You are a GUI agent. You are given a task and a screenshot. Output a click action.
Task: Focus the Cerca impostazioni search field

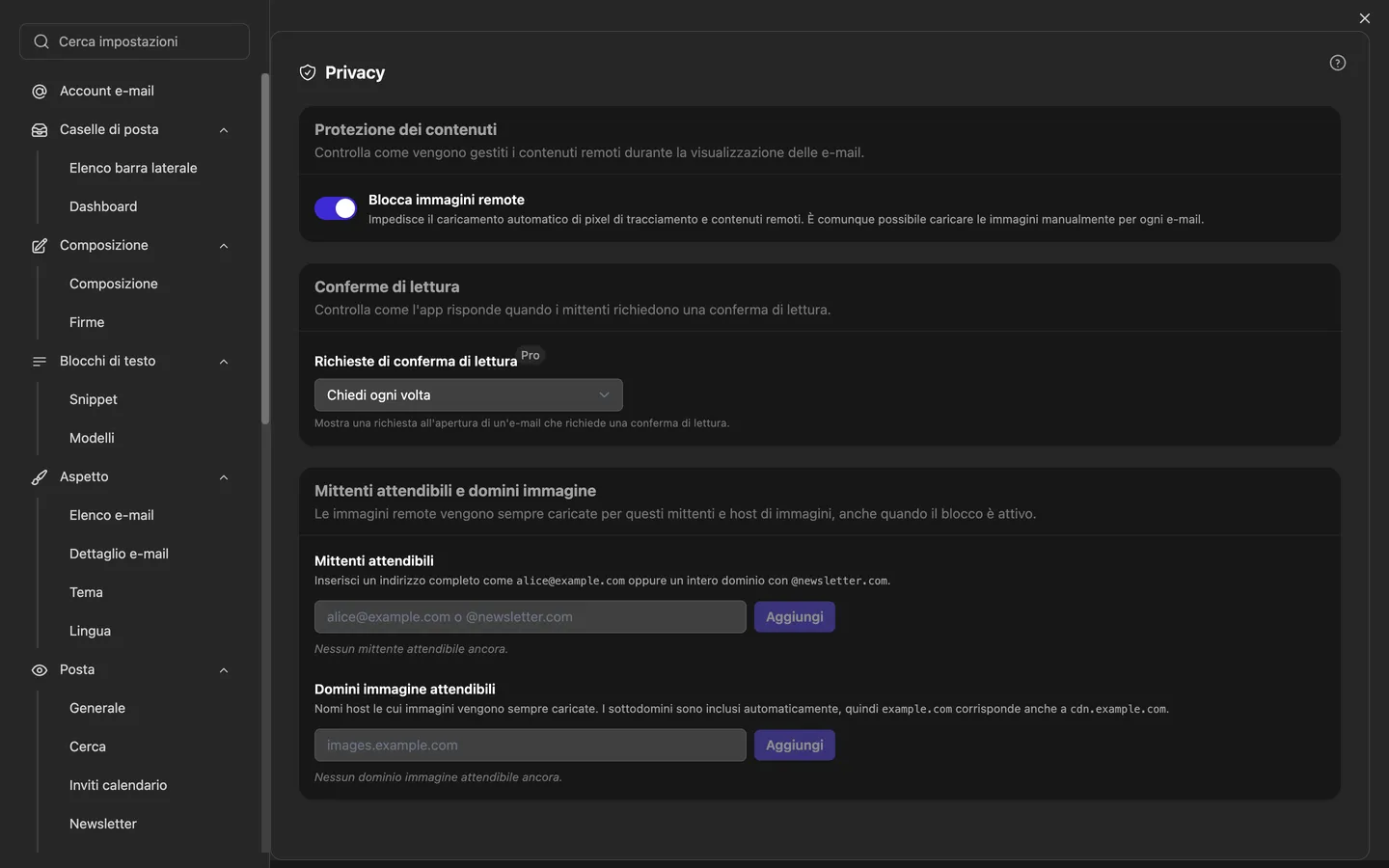[134, 41]
